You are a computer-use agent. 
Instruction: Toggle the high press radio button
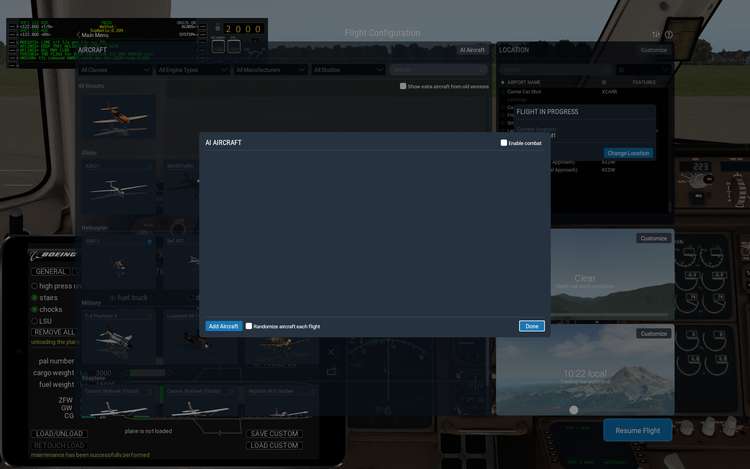(34, 286)
